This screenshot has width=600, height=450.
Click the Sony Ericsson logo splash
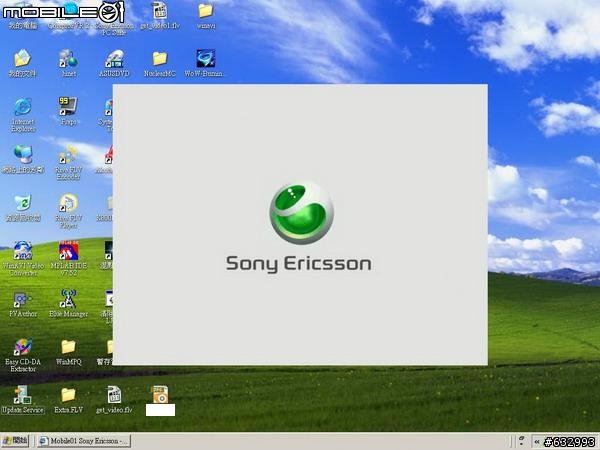pos(299,227)
